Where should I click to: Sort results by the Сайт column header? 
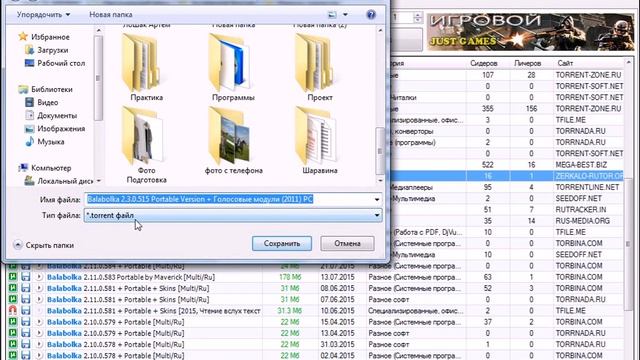click(x=565, y=63)
